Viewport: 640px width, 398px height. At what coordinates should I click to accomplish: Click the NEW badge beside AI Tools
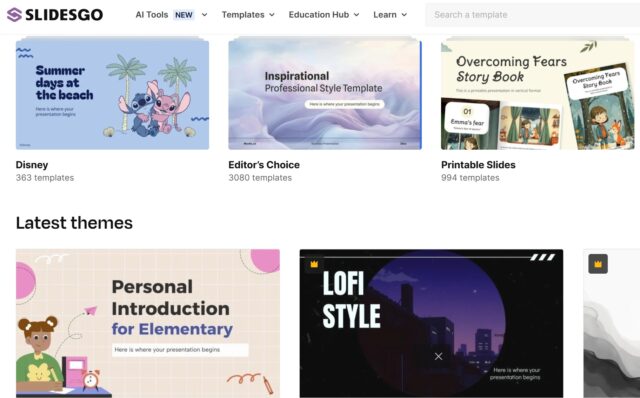point(184,15)
